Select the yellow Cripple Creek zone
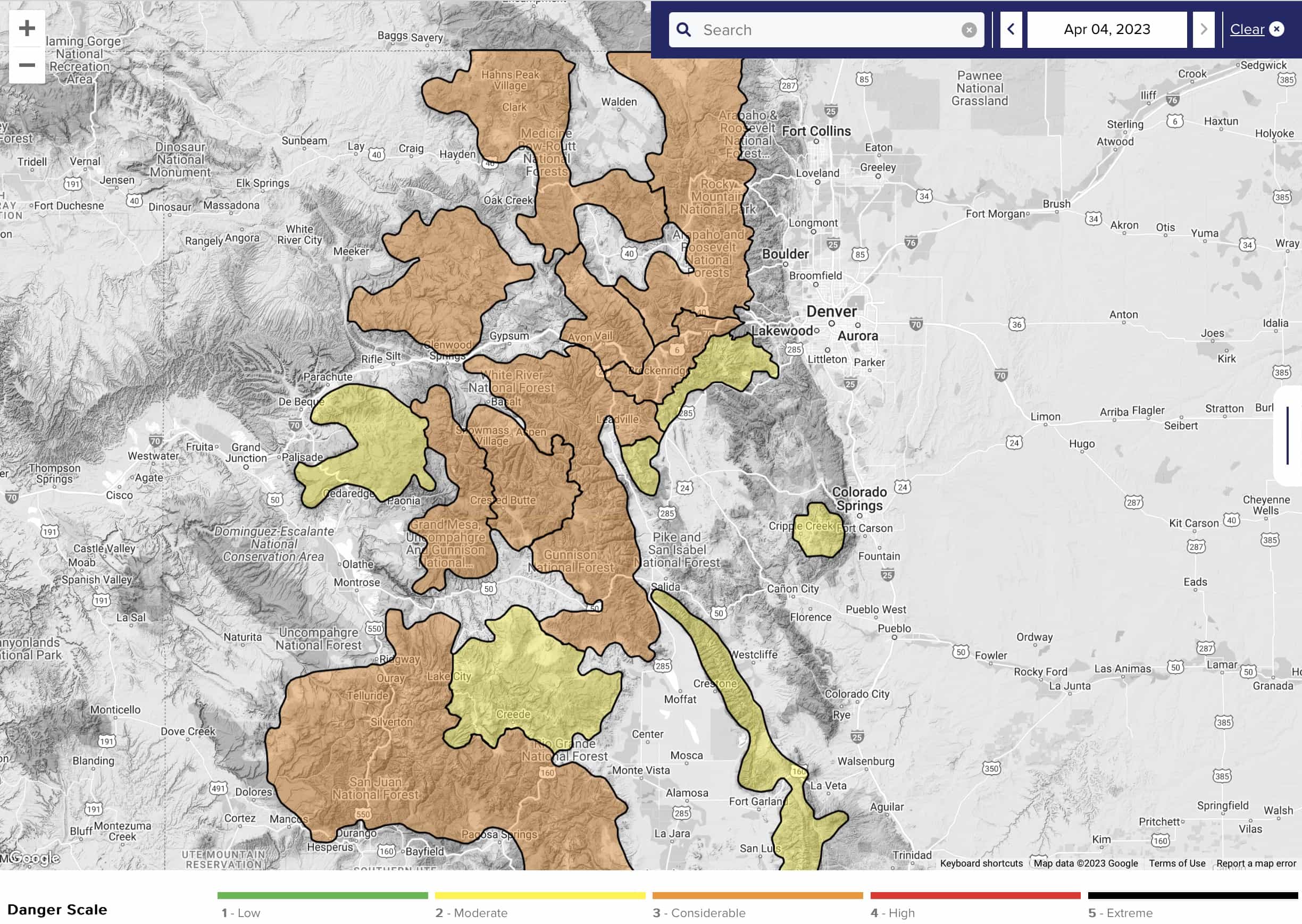This screenshot has height=924, width=1302. click(x=819, y=530)
